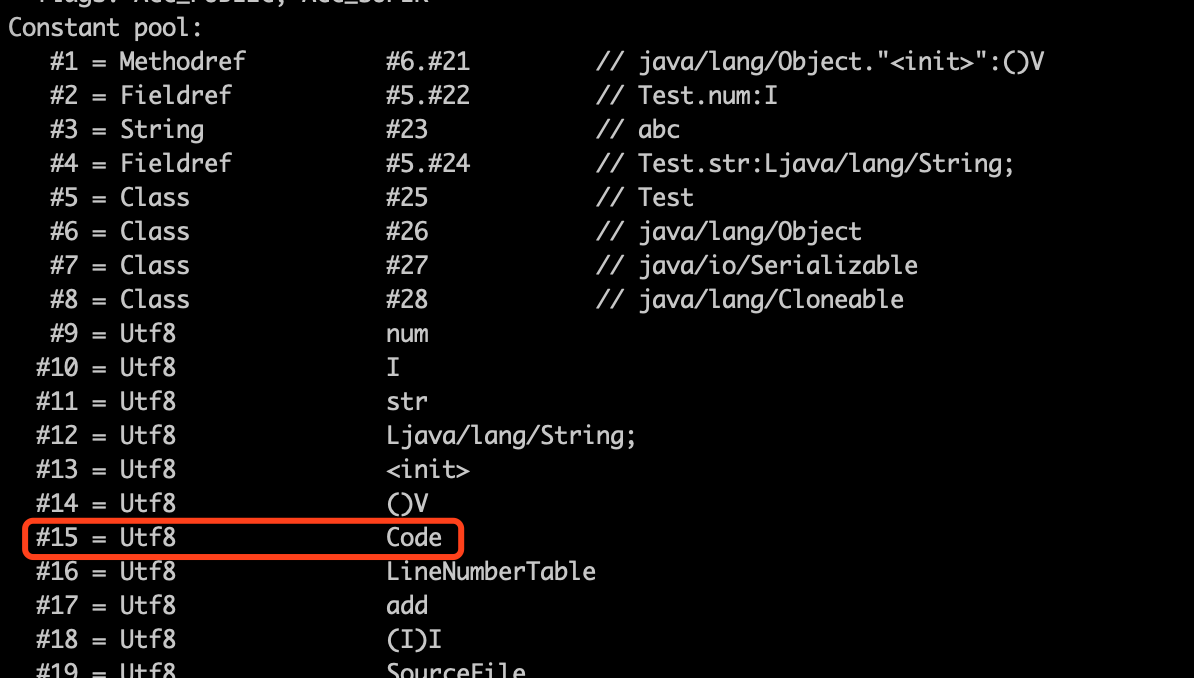Click the (I)I descriptor on line #18
1194x678 pixels.
[413, 639]
